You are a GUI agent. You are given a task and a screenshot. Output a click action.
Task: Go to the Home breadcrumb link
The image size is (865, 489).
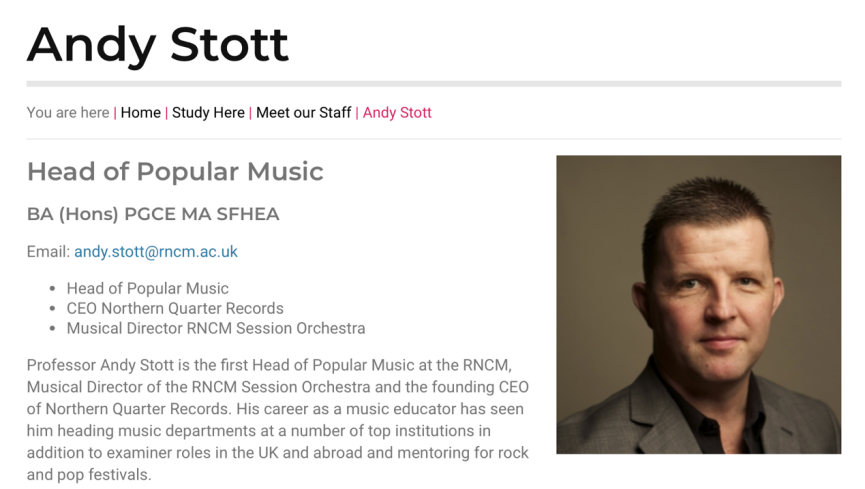[141, 113]
